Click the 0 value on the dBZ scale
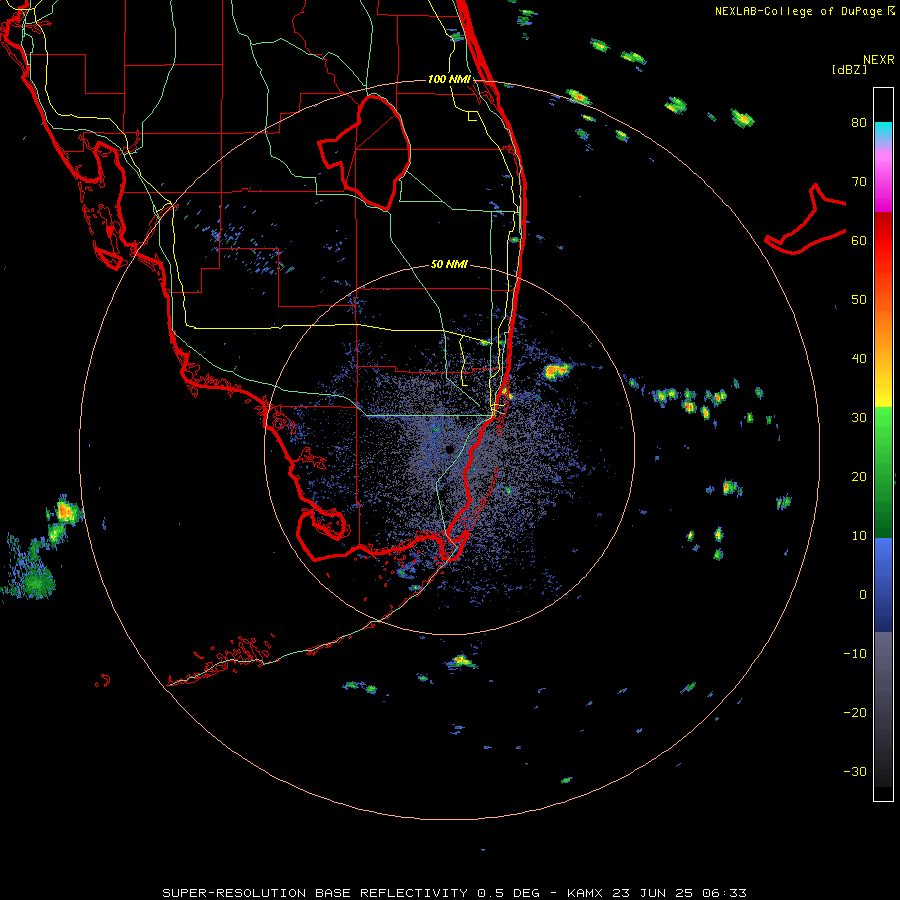Screen dimensions: 900x900 click(x=863, y=595)
